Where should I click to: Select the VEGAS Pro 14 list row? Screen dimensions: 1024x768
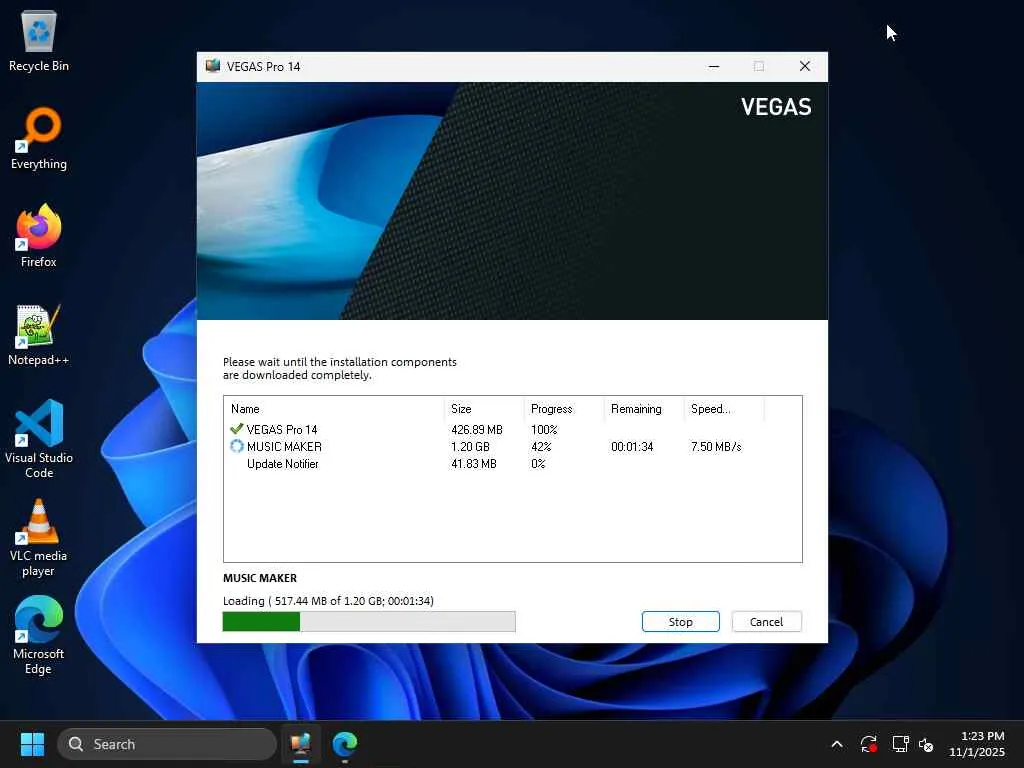513,429
